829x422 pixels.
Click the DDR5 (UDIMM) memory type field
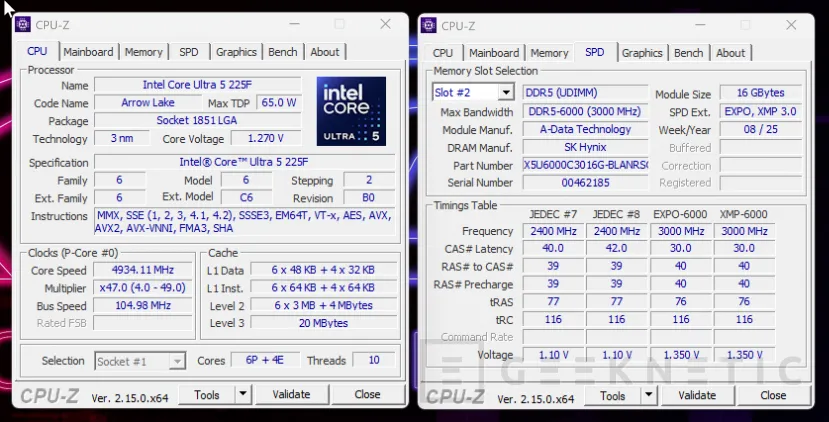pyautogui.click(x=585, y=93)
